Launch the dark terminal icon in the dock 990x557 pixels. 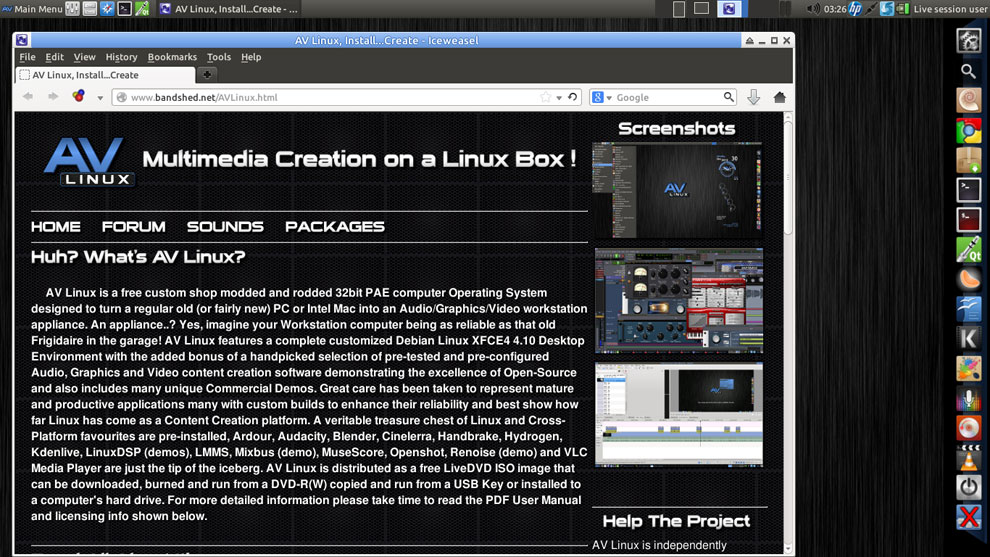[x=969, y=190]
